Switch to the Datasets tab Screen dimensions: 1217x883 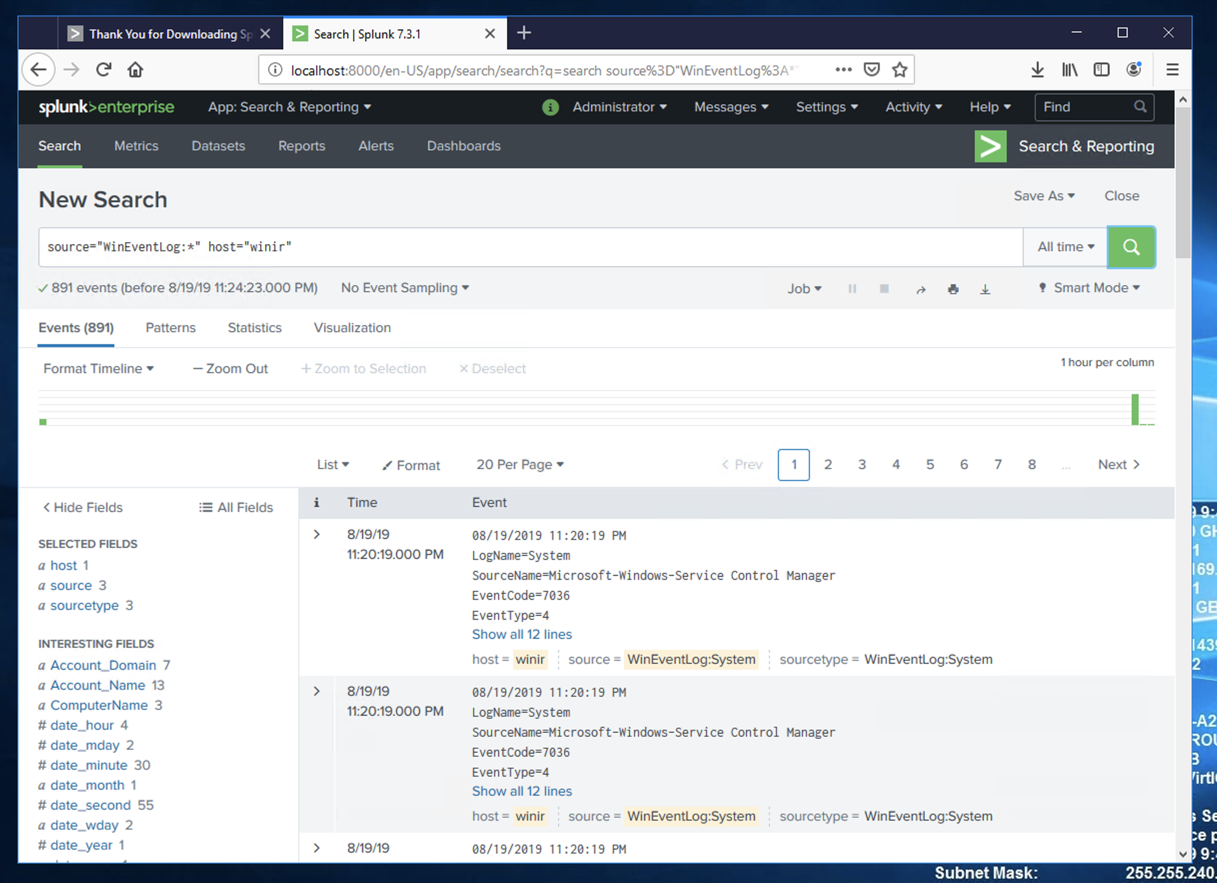click(218, 146)
